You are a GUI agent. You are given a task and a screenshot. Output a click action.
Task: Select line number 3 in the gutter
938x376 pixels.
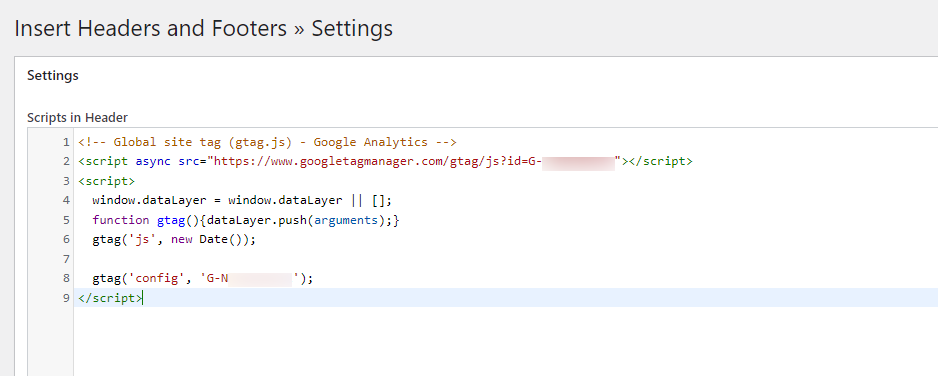66,181
